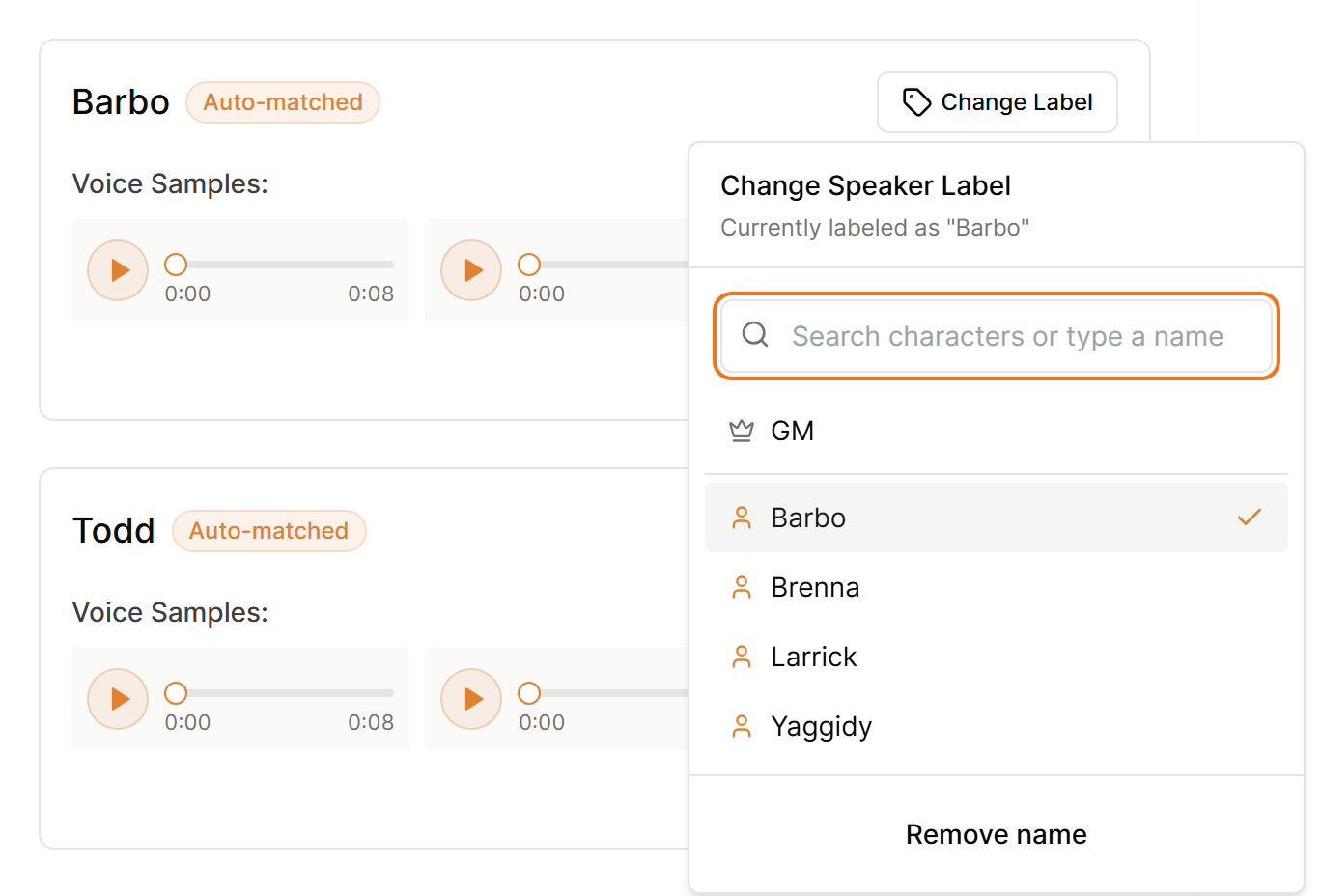Click the Barbo speaker card heading
The width and height of the screenshot is (1321, 896).
click(x=121, y=102)
